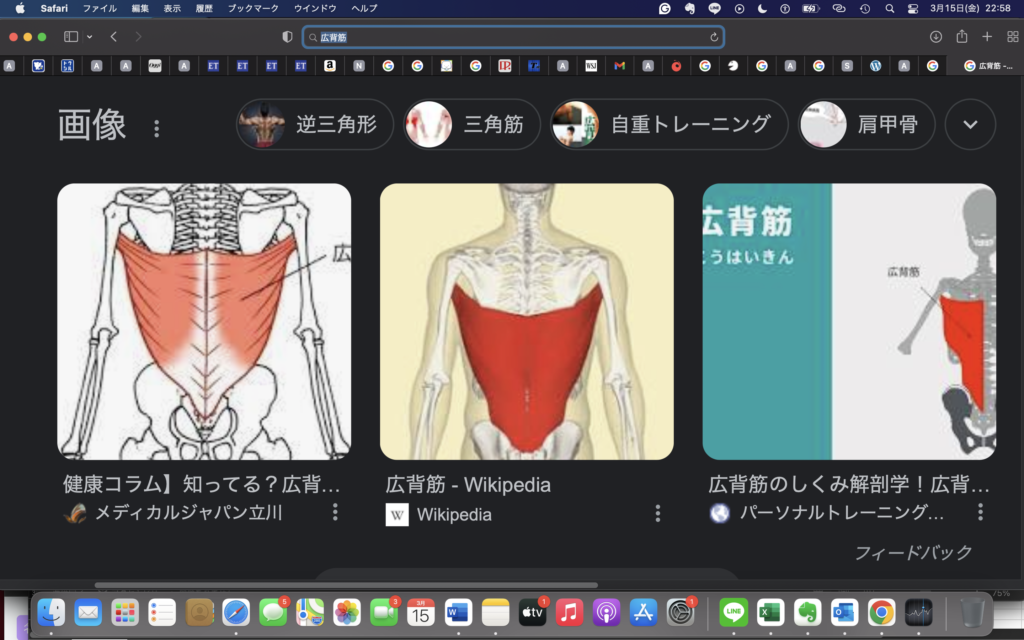Image resolution: width=1024 pixels, height=640 pixels.
Task: Click the Safari sidebar toggle icon
Action: (x=71, y=37)
